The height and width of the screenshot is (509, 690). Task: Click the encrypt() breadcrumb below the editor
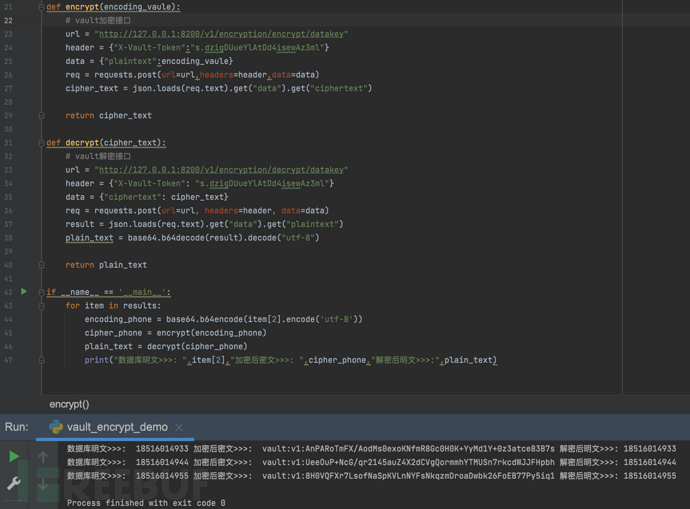[x=69, y=404]
